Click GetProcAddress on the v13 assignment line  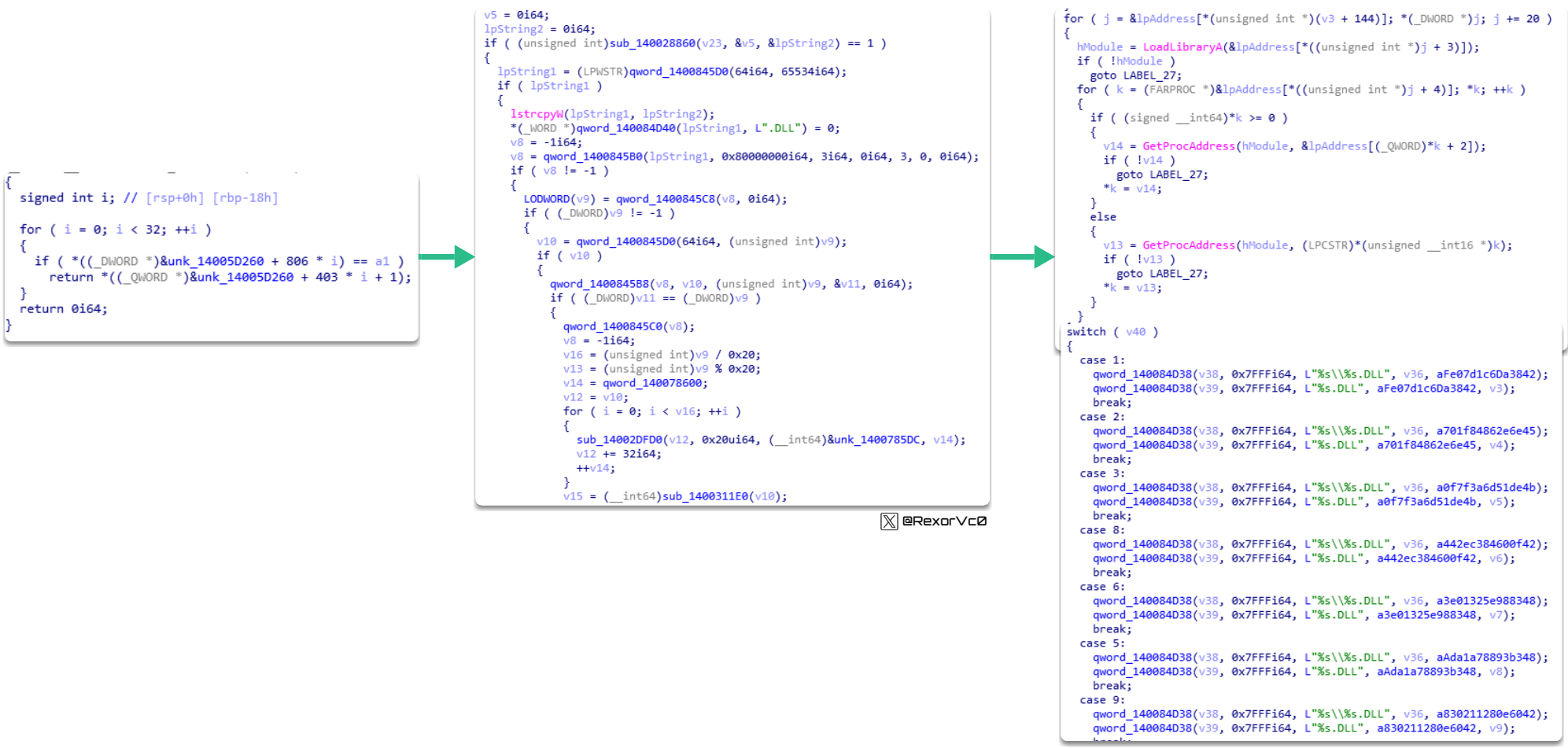[1189, 245]
